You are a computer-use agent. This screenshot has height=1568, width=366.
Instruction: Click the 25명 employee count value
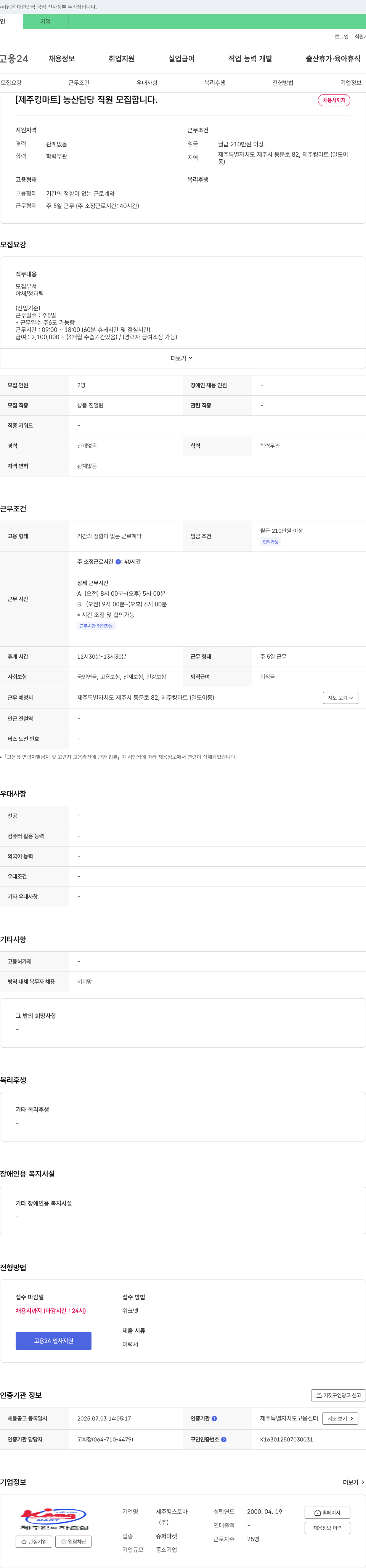tap(253, 1539)
